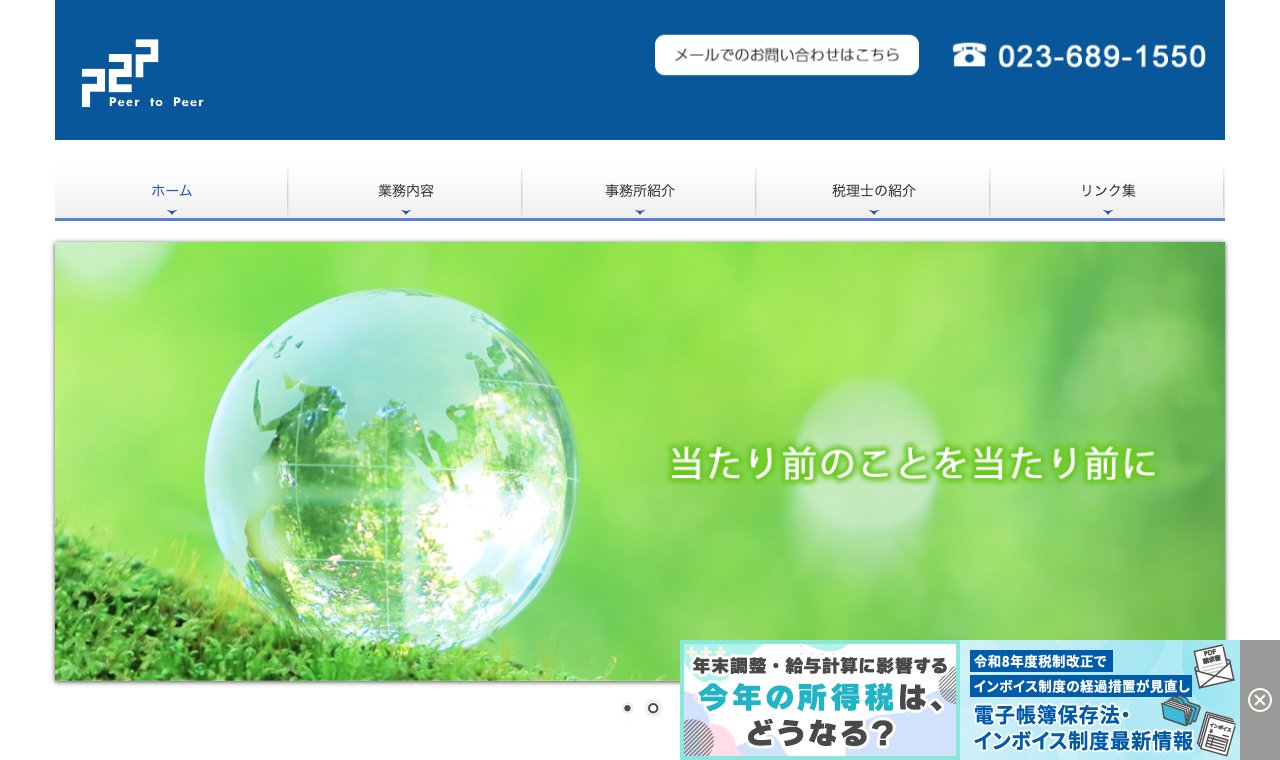Click the glass globe hero slide image
The height and width of the screenshot is (760, 1280).
tap(640, 461)
